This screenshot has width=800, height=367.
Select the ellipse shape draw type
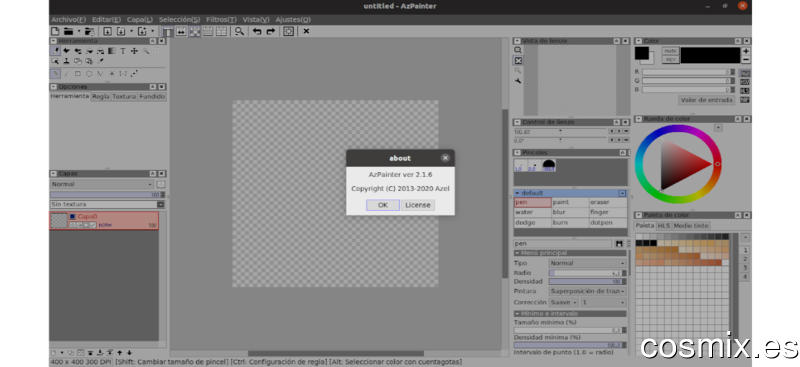click(x=89, y=74)
